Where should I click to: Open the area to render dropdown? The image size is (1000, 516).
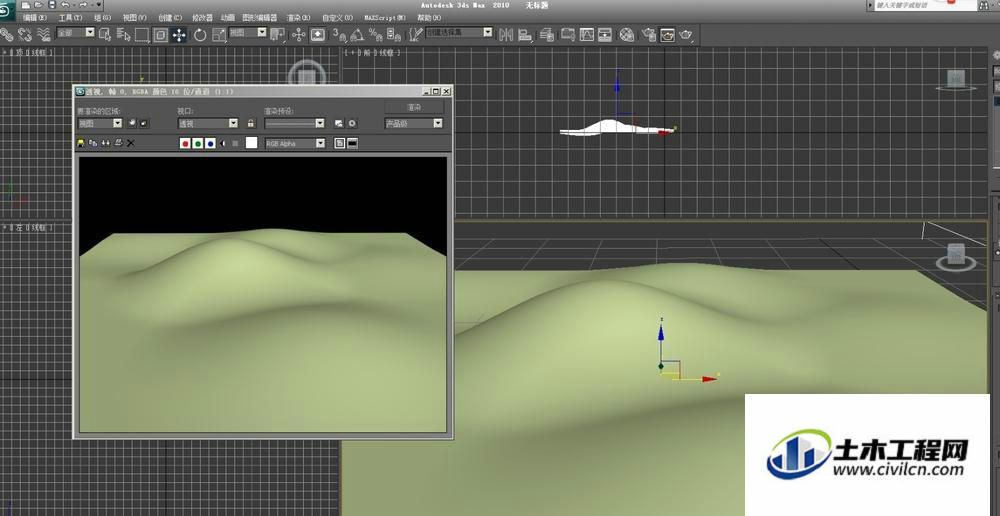(99, 123)
